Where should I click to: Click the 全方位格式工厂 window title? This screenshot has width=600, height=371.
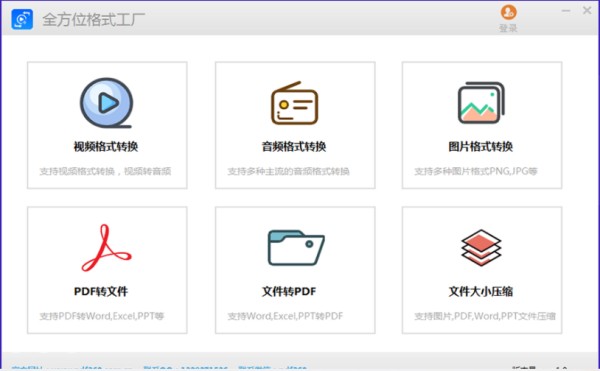(93, 20)
